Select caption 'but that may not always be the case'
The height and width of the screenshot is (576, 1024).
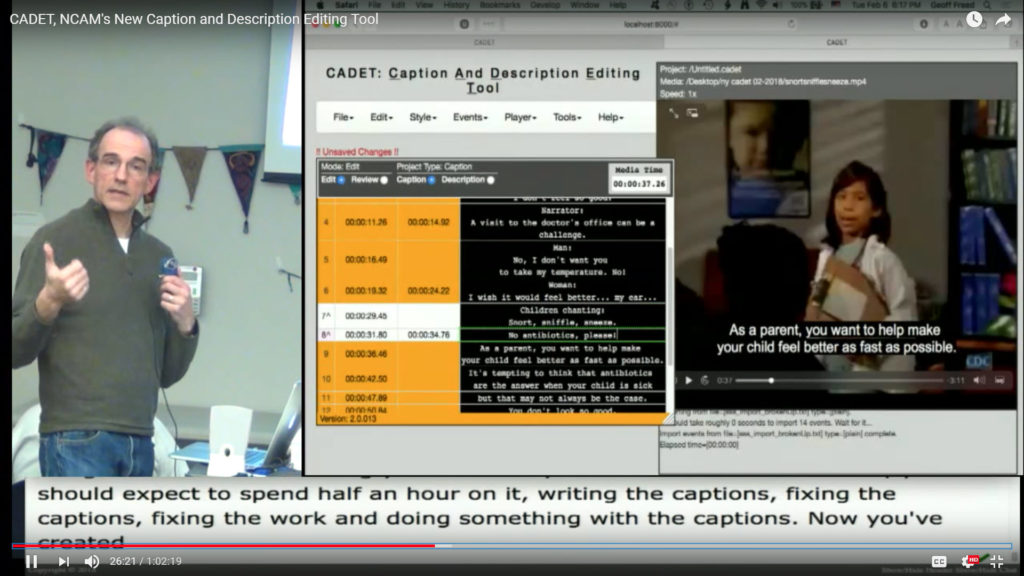tap(562, 398)
